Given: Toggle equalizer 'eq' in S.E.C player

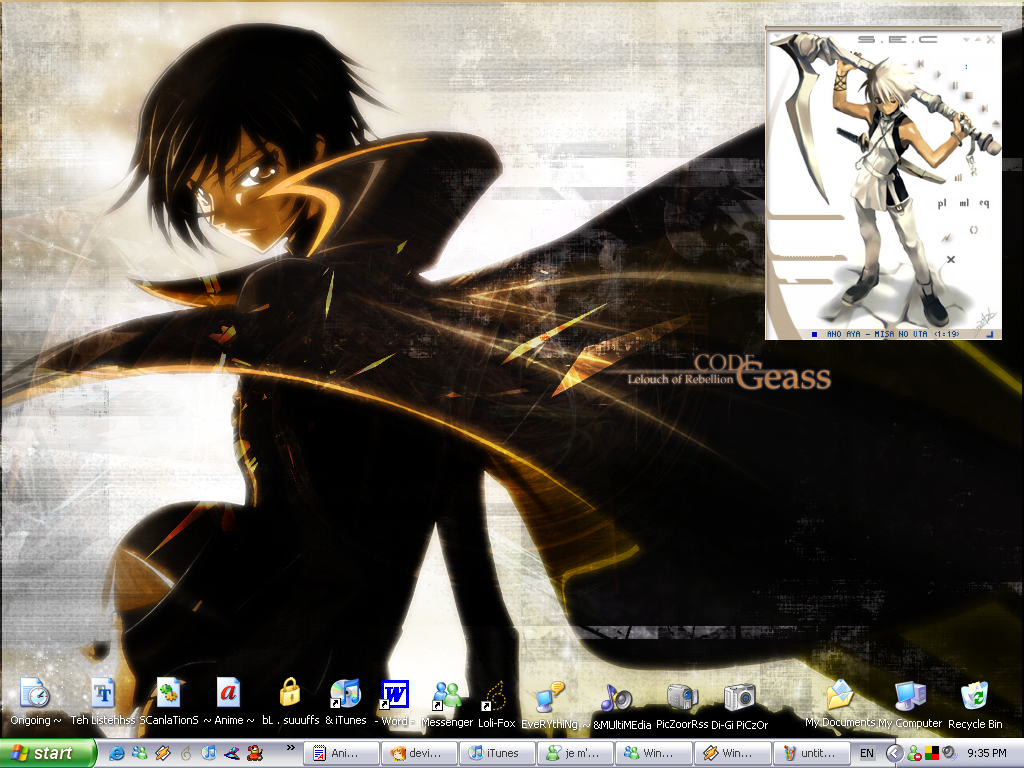Looking at the screenshot, I should tap(984, 203).
